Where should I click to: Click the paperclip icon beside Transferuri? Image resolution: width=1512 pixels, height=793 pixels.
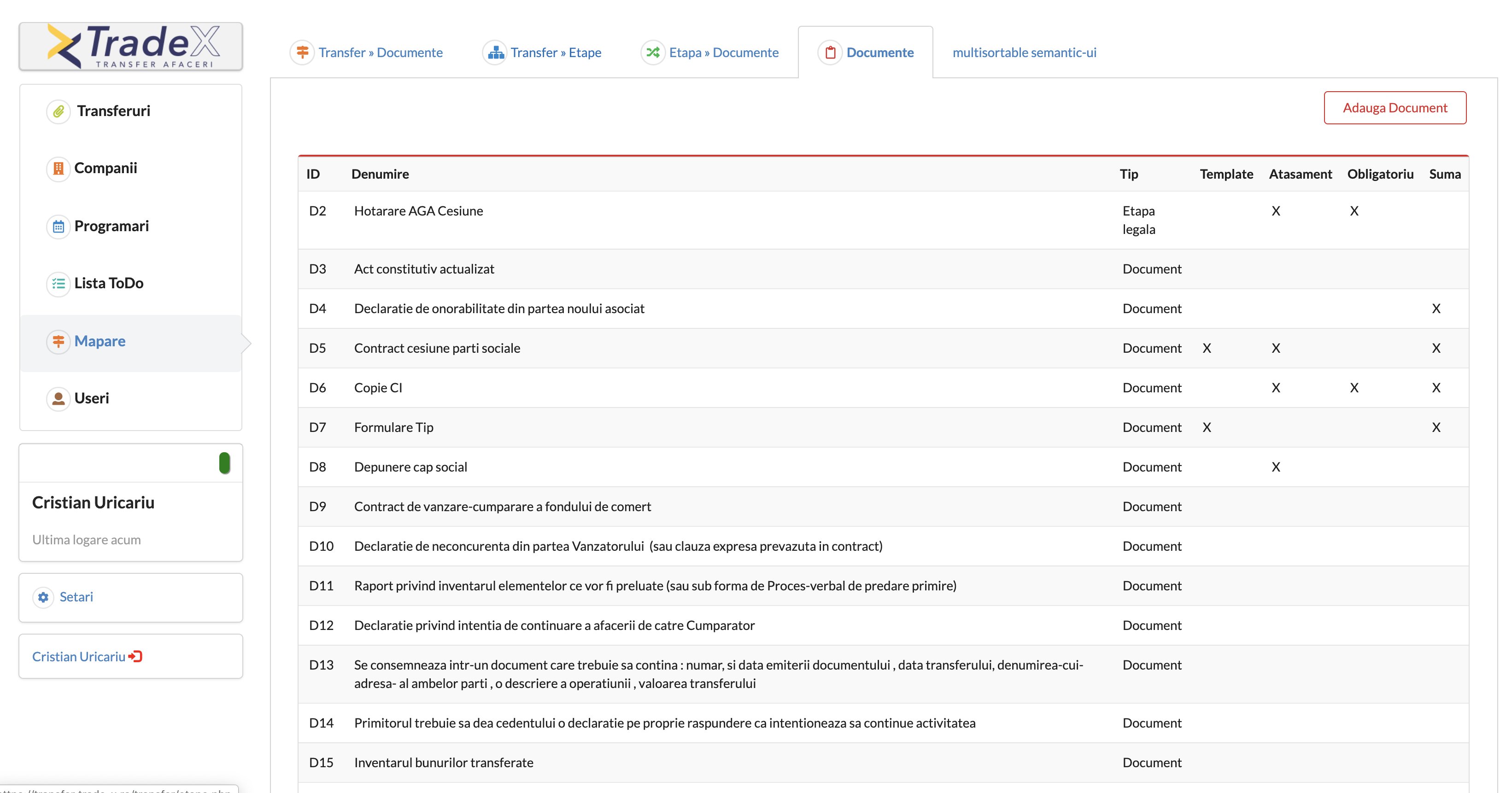[x=58, y=111]
